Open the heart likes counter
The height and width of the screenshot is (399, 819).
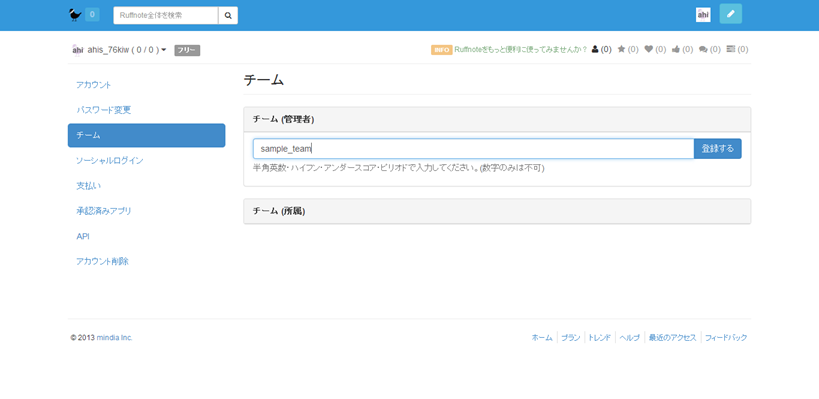click(656, 49)
